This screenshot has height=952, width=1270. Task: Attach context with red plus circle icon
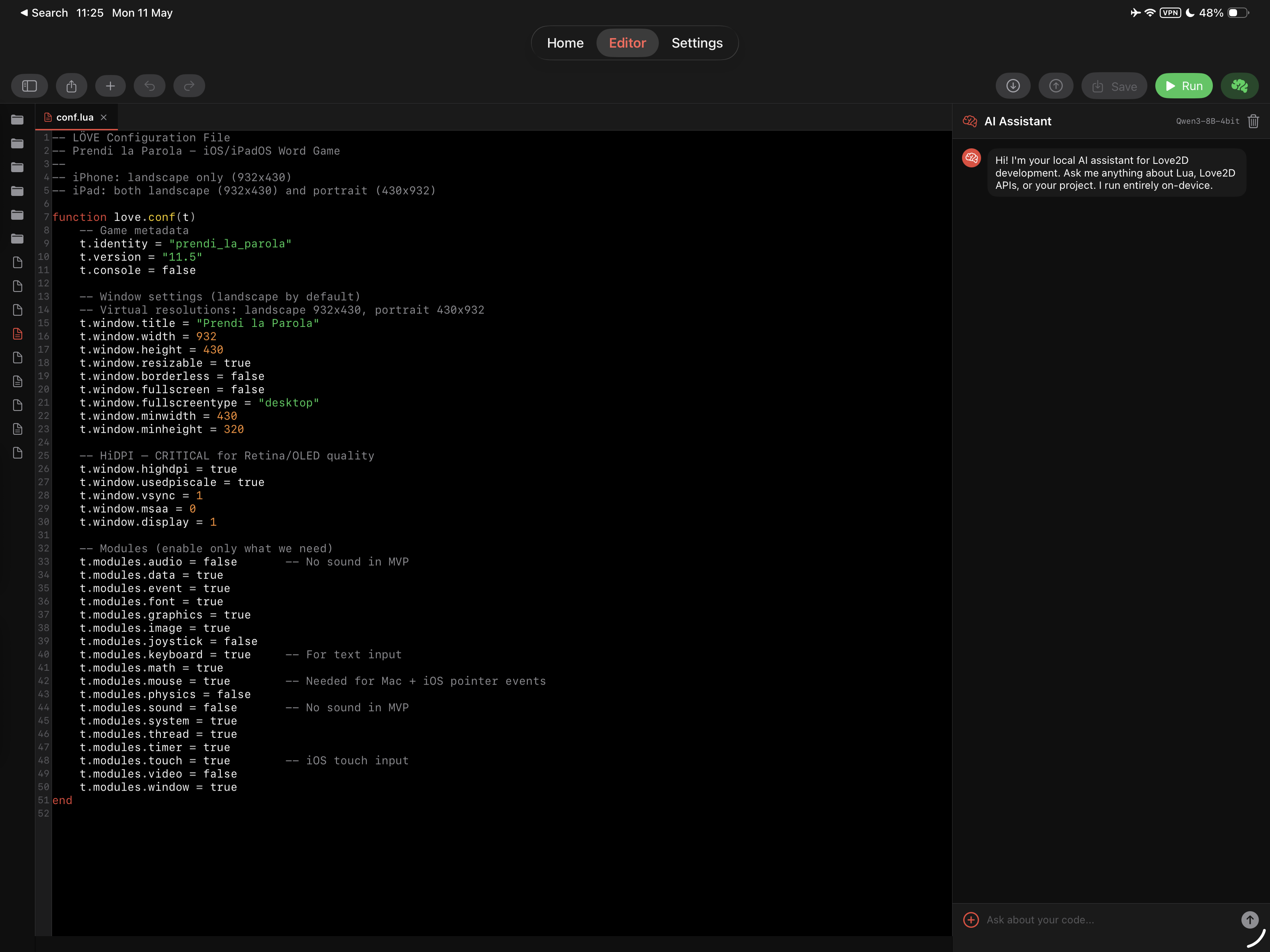click(x=971, y=920)
